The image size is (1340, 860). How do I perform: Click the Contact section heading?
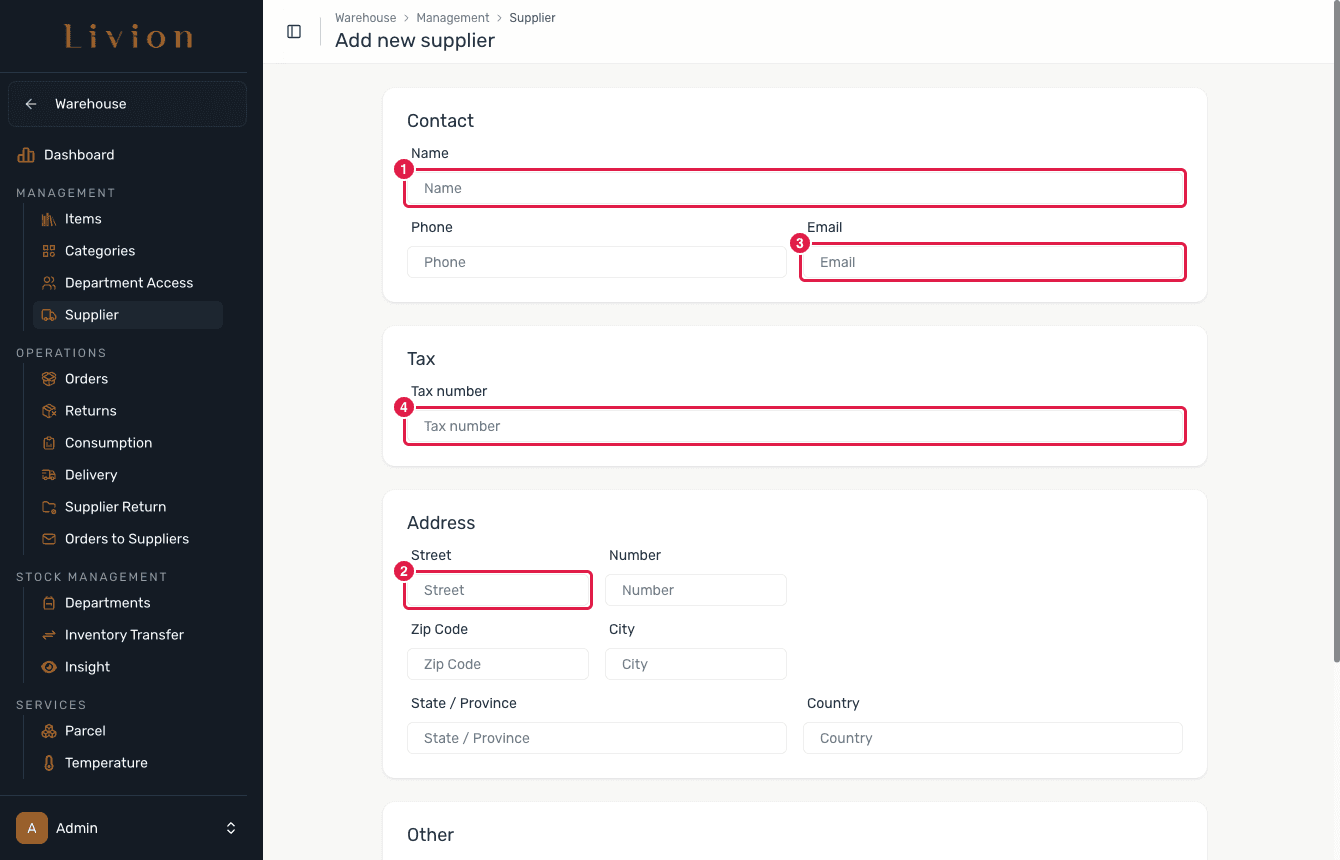[x=440, y=121]
